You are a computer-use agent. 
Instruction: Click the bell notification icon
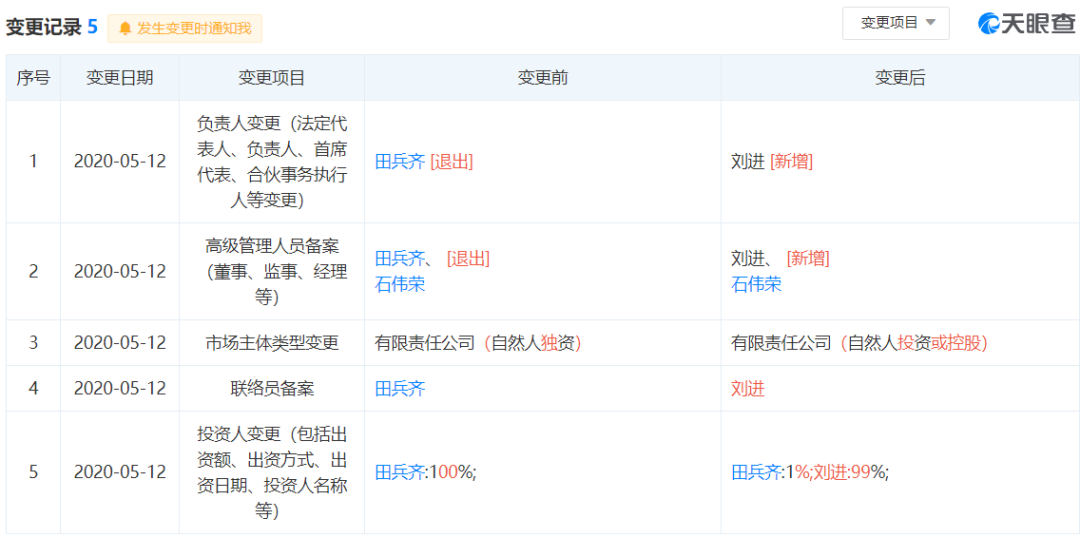point(125,28)
